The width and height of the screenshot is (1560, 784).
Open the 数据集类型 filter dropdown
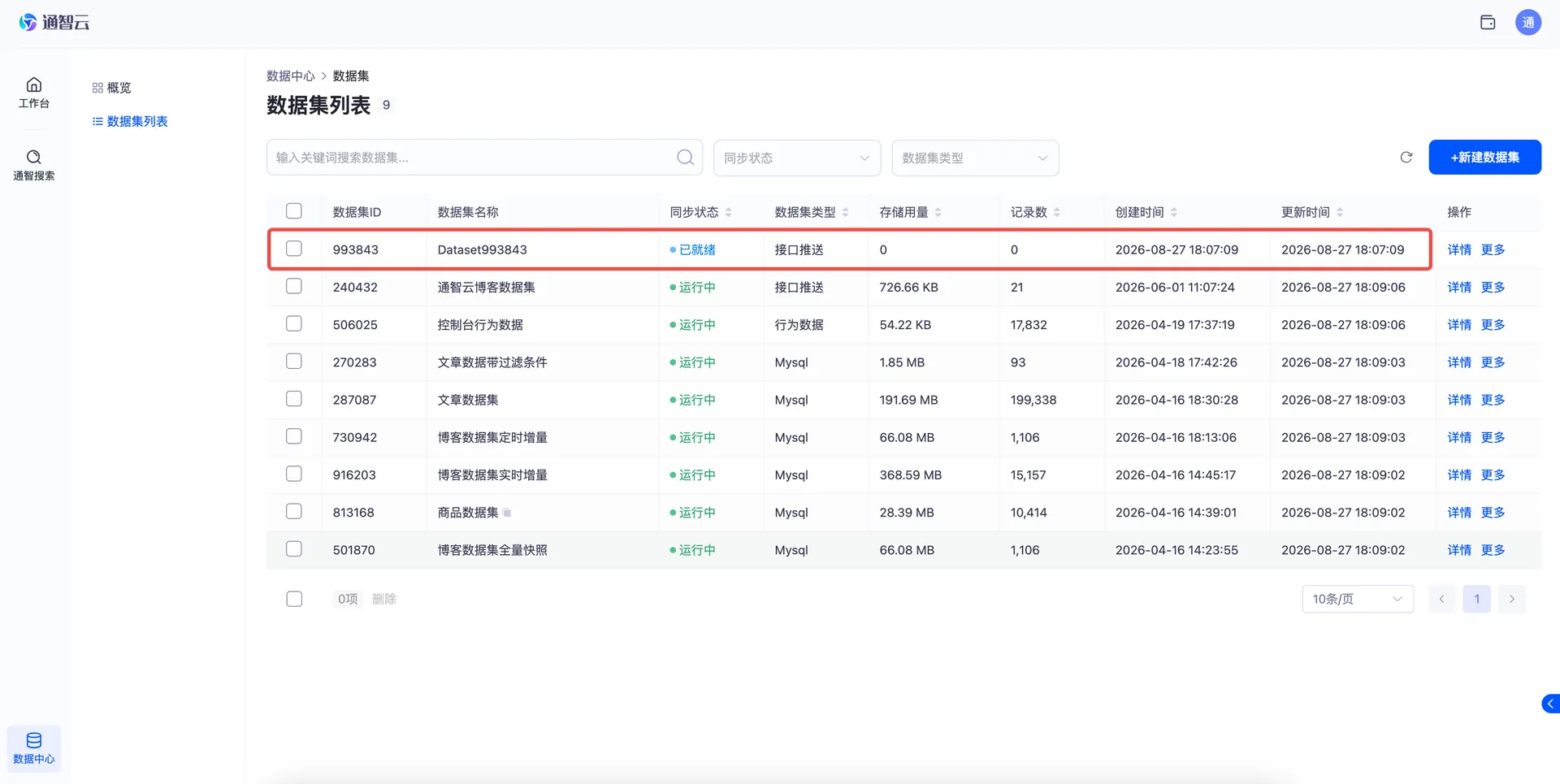(x=975, y=158)
